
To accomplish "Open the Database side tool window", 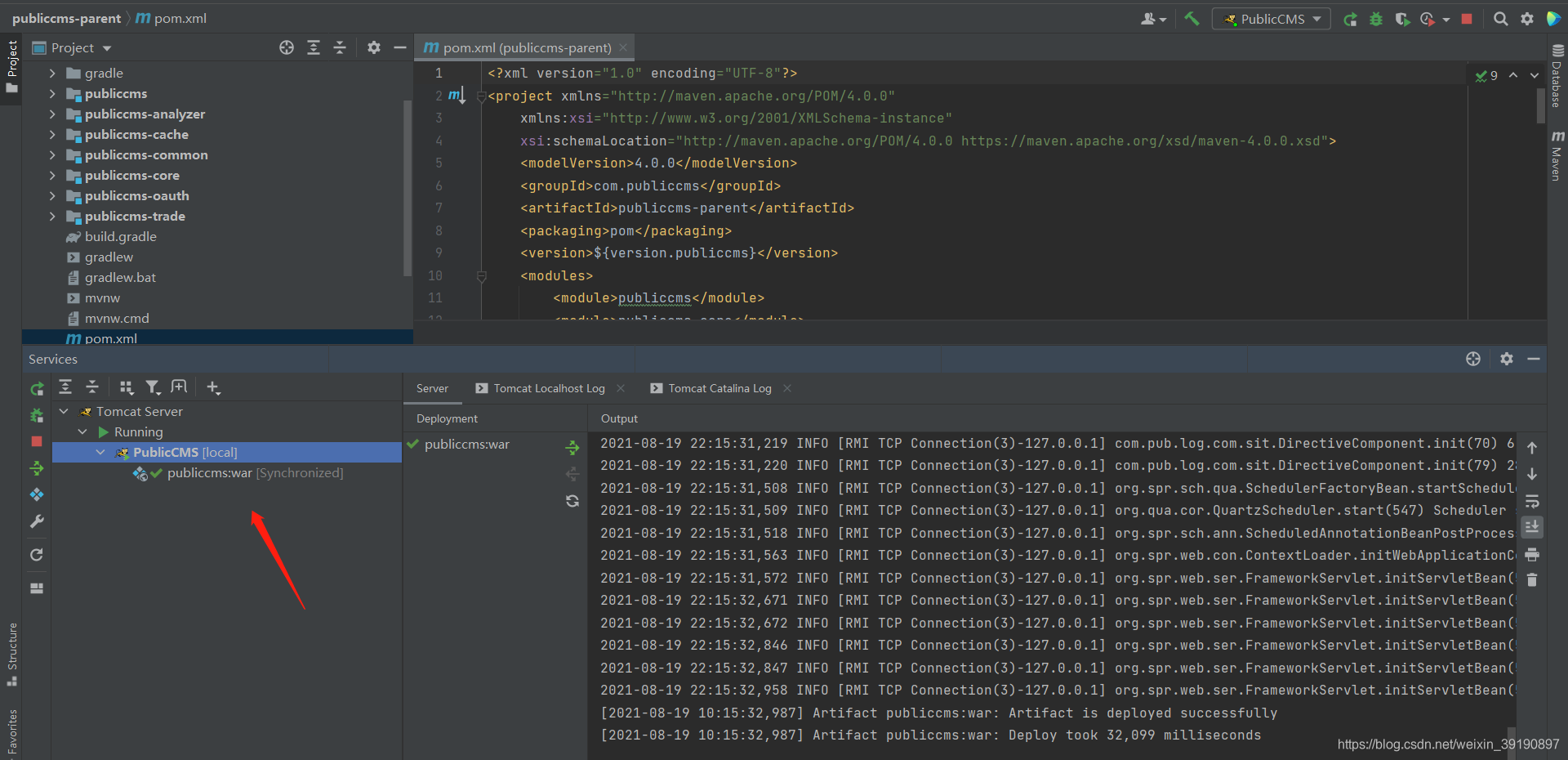I will pyautogui.click(x=1557, y=76).
